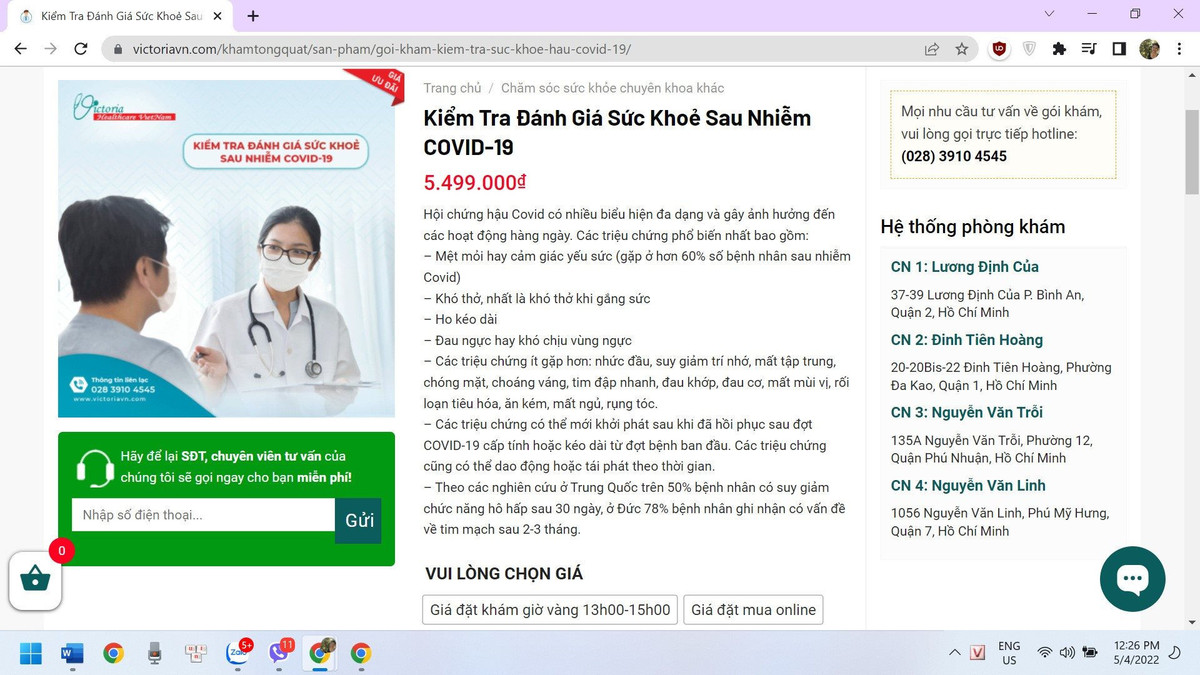Screen dimensions: 1200x675
Task: Open the product image for Covid checkup
Action: point(226,248)
